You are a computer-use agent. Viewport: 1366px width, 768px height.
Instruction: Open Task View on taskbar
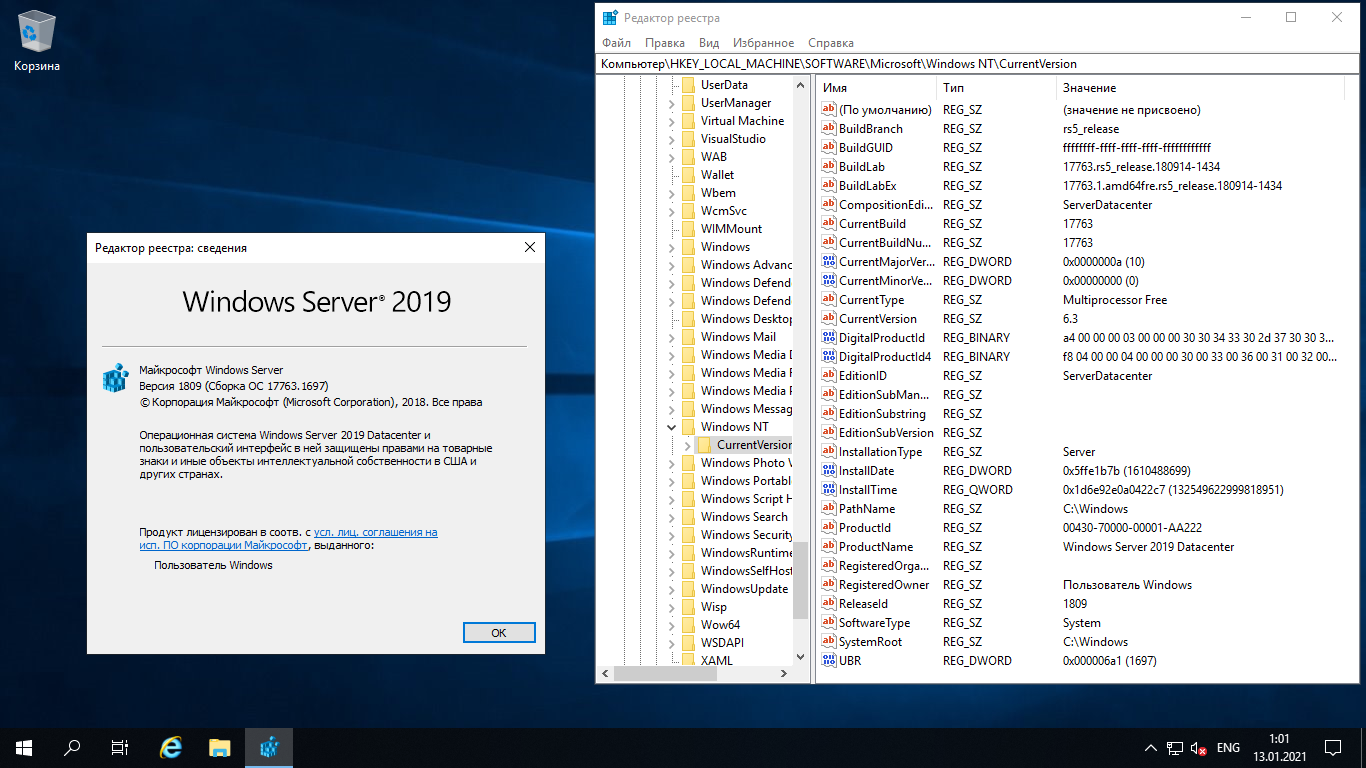pyautogui.click(x=120, y=747)
